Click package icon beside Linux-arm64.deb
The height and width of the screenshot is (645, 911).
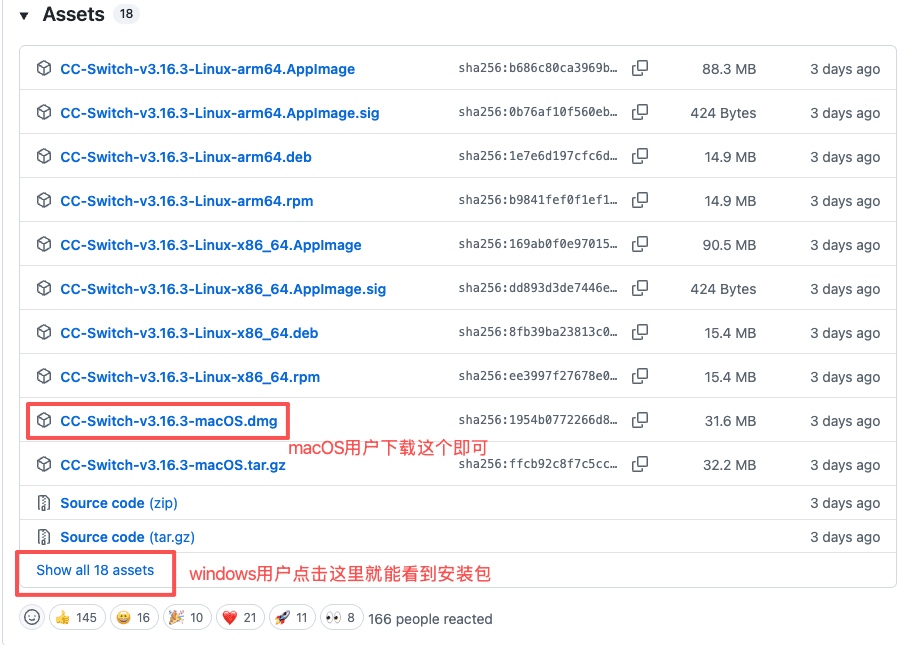click(44, 156)
